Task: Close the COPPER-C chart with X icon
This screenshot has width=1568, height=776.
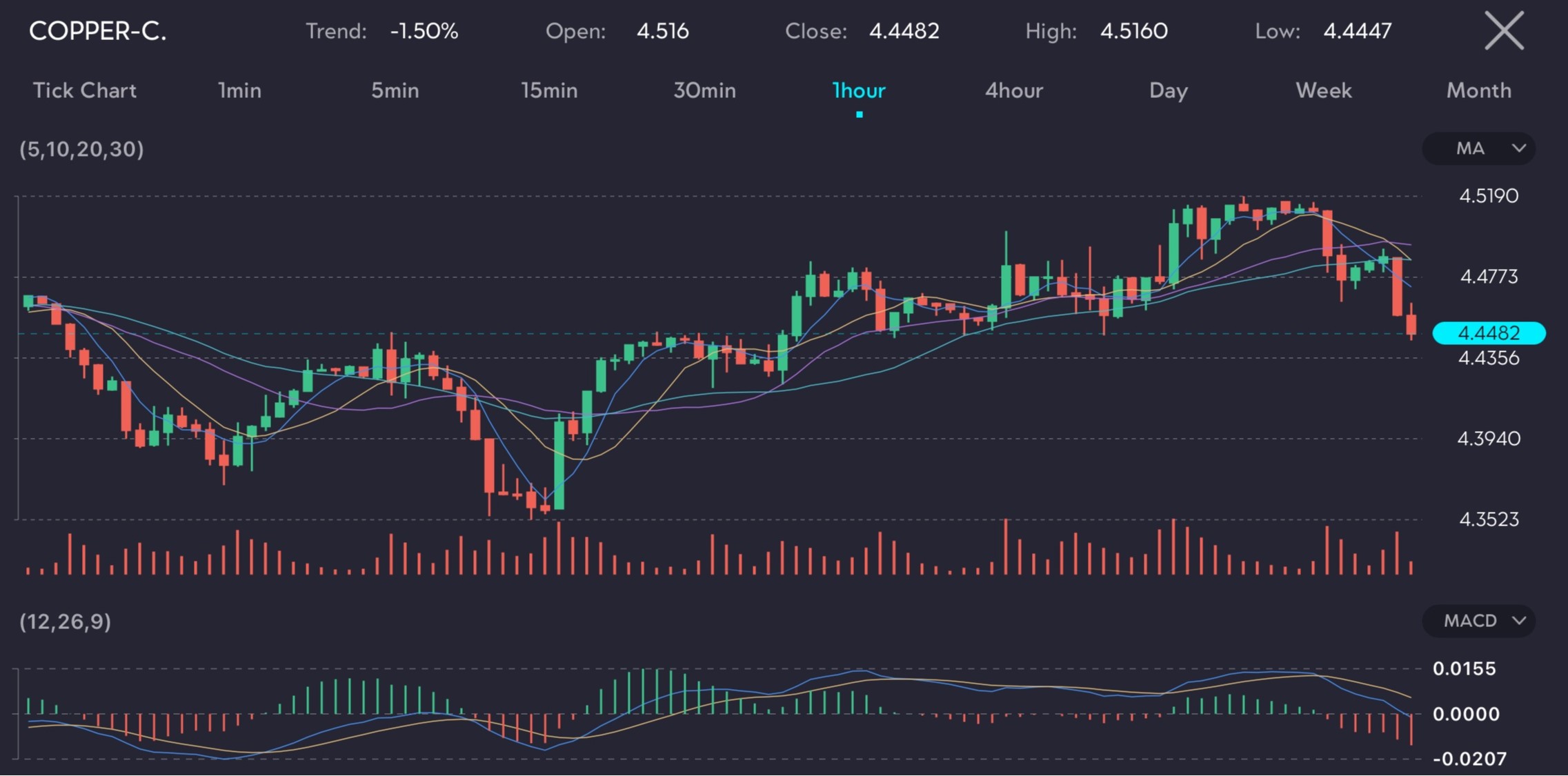Action: [1504, 31]
